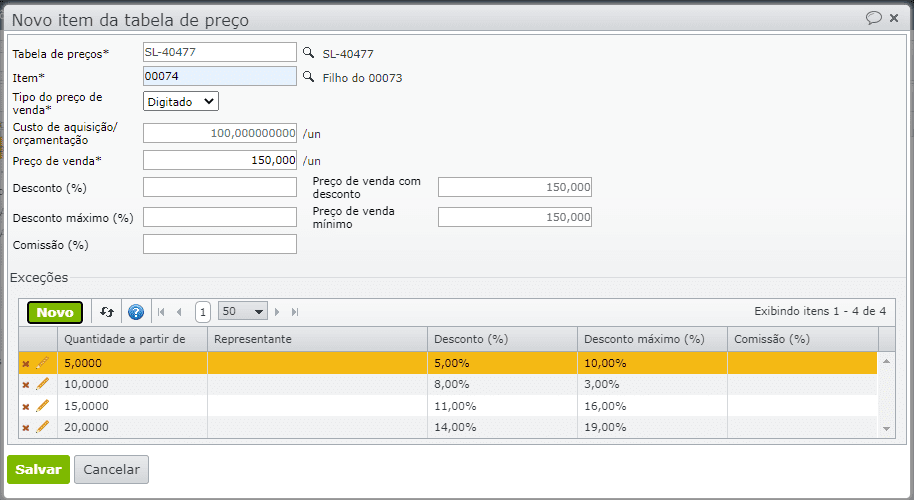Screen dimensions: 914x500
Task: Edit the 10,0000 quantity exception row
Action: pyautogui.click(x=42, y=384)
